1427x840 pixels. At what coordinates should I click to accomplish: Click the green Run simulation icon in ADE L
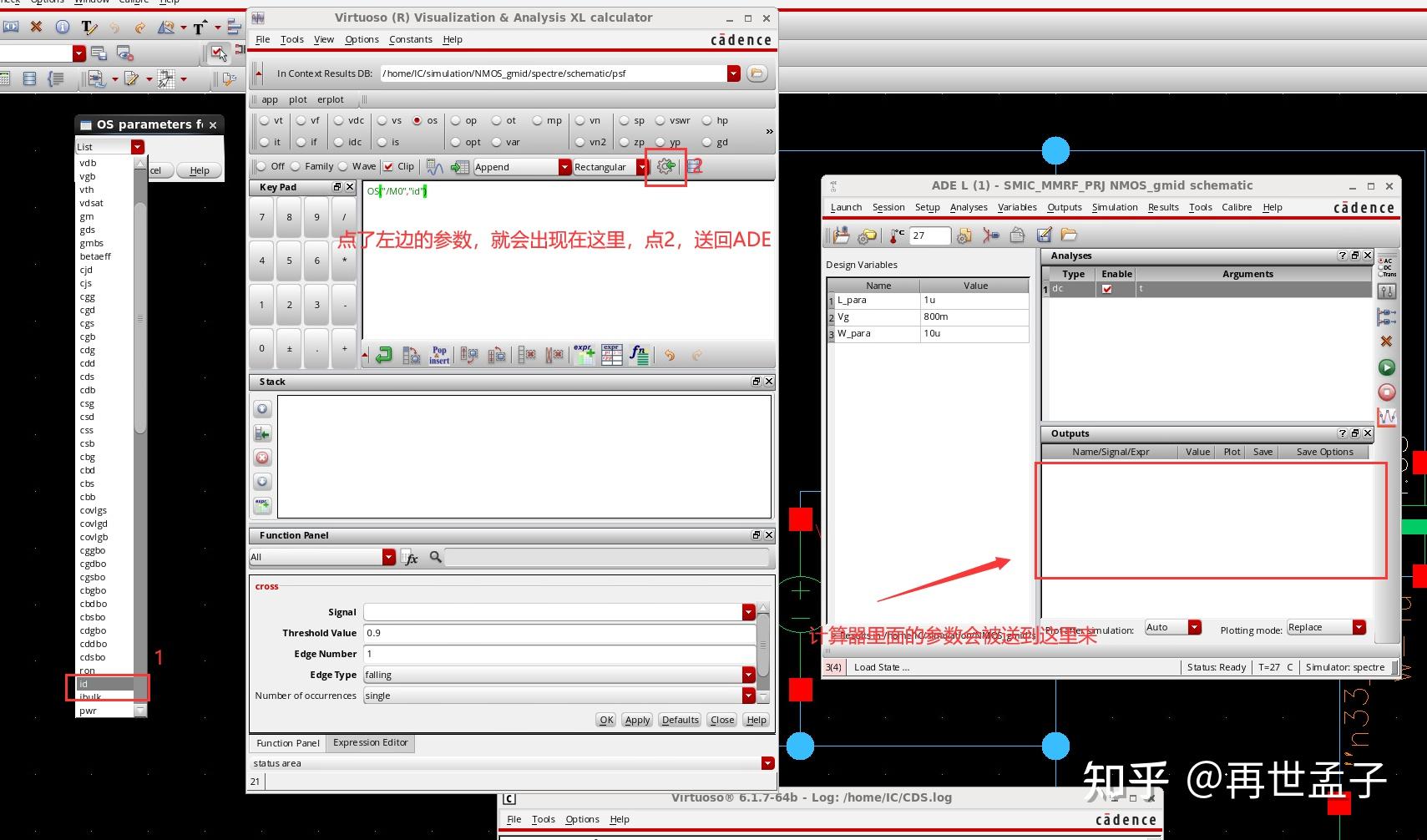[1386, 367]
